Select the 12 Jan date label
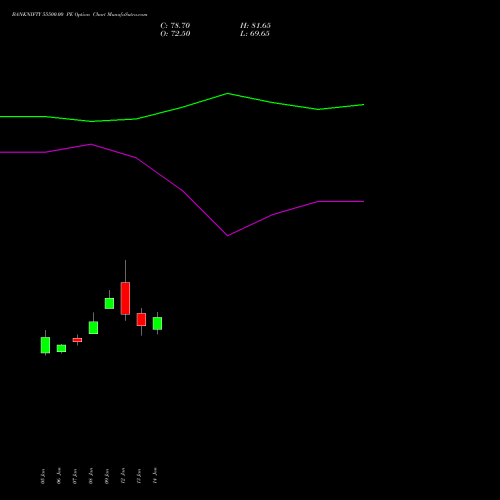This screenshot has width=500, height=500. pyautogui.click(x=123, y=476)
